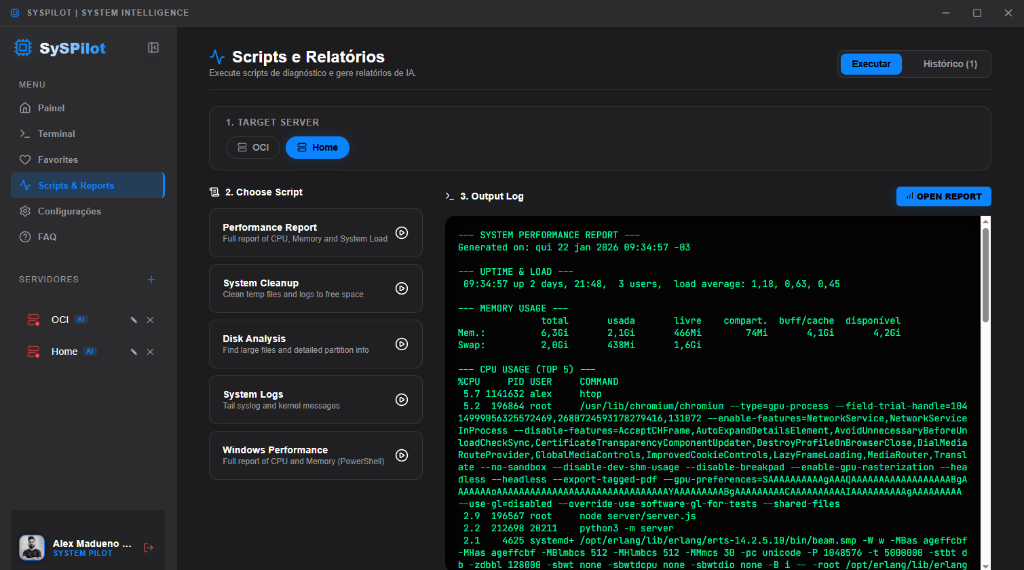Edit the OCI server with the pencil icon

pos(134,320)
